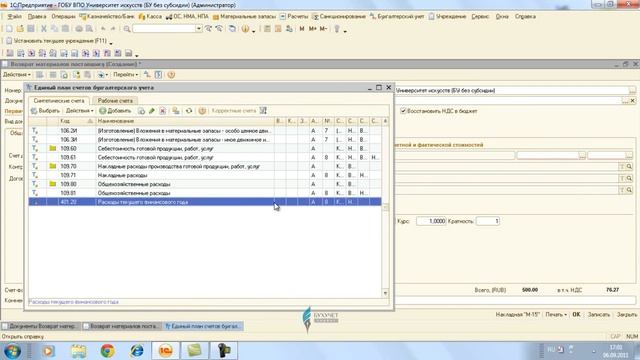Open the Материальные запасы menu

pos(244,16)
